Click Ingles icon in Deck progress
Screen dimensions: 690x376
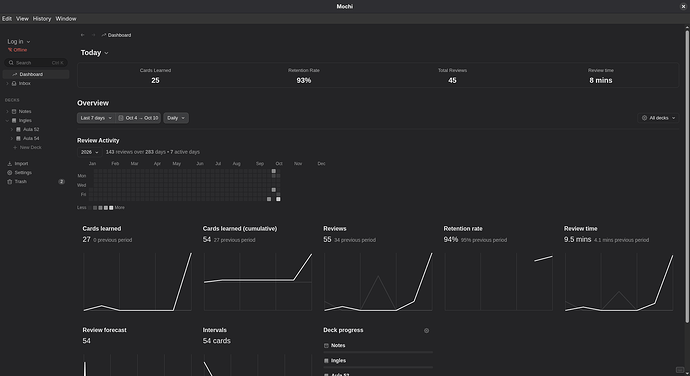326,361
